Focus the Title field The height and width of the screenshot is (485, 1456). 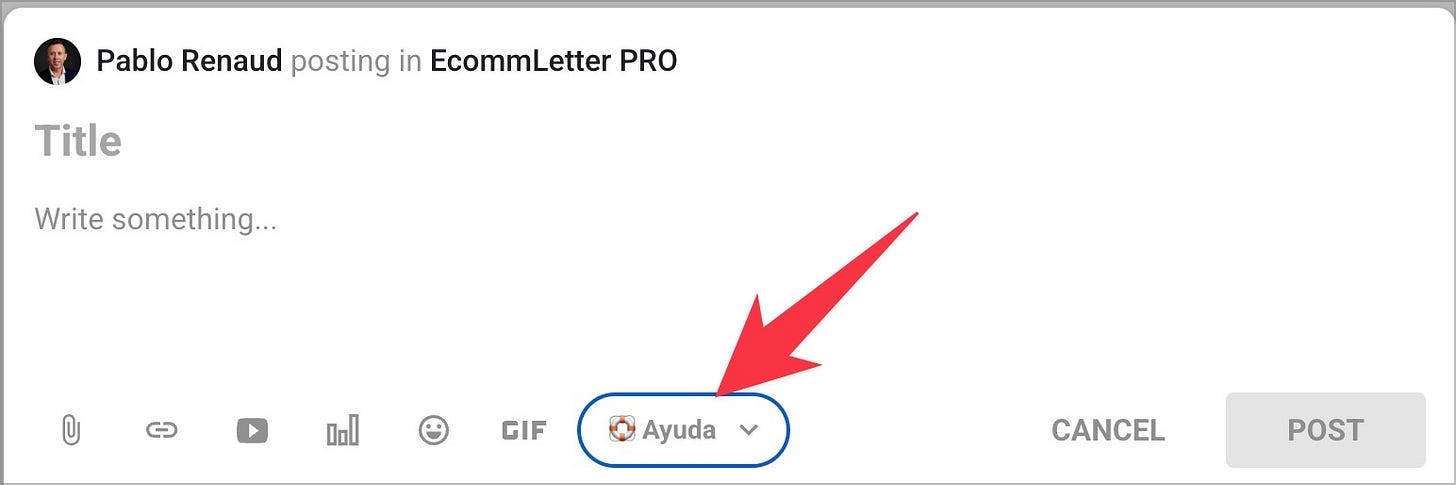[x=728, y=142]
